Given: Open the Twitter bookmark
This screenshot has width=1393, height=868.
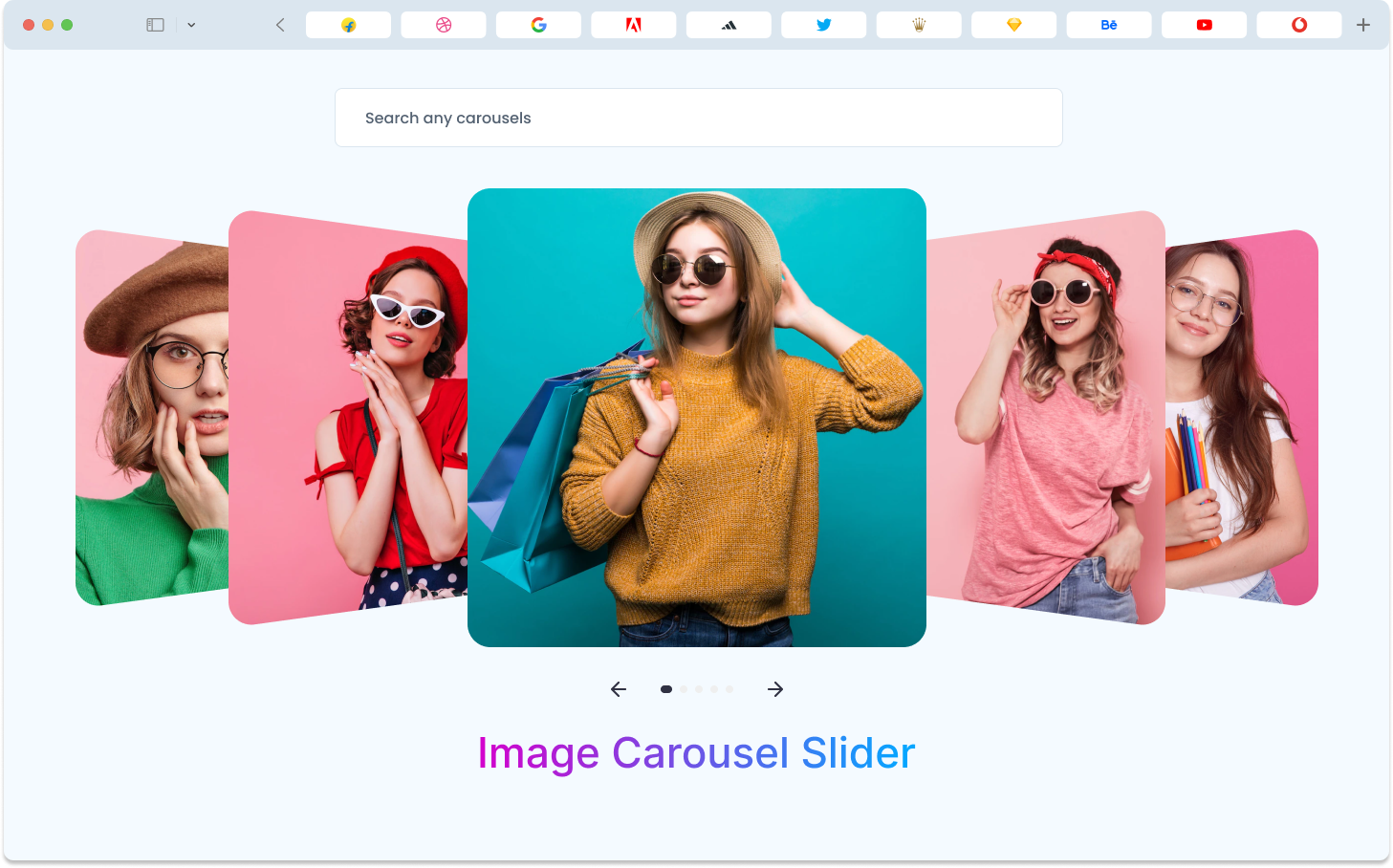Looking at the screenshot, I should tap(823, 24).
